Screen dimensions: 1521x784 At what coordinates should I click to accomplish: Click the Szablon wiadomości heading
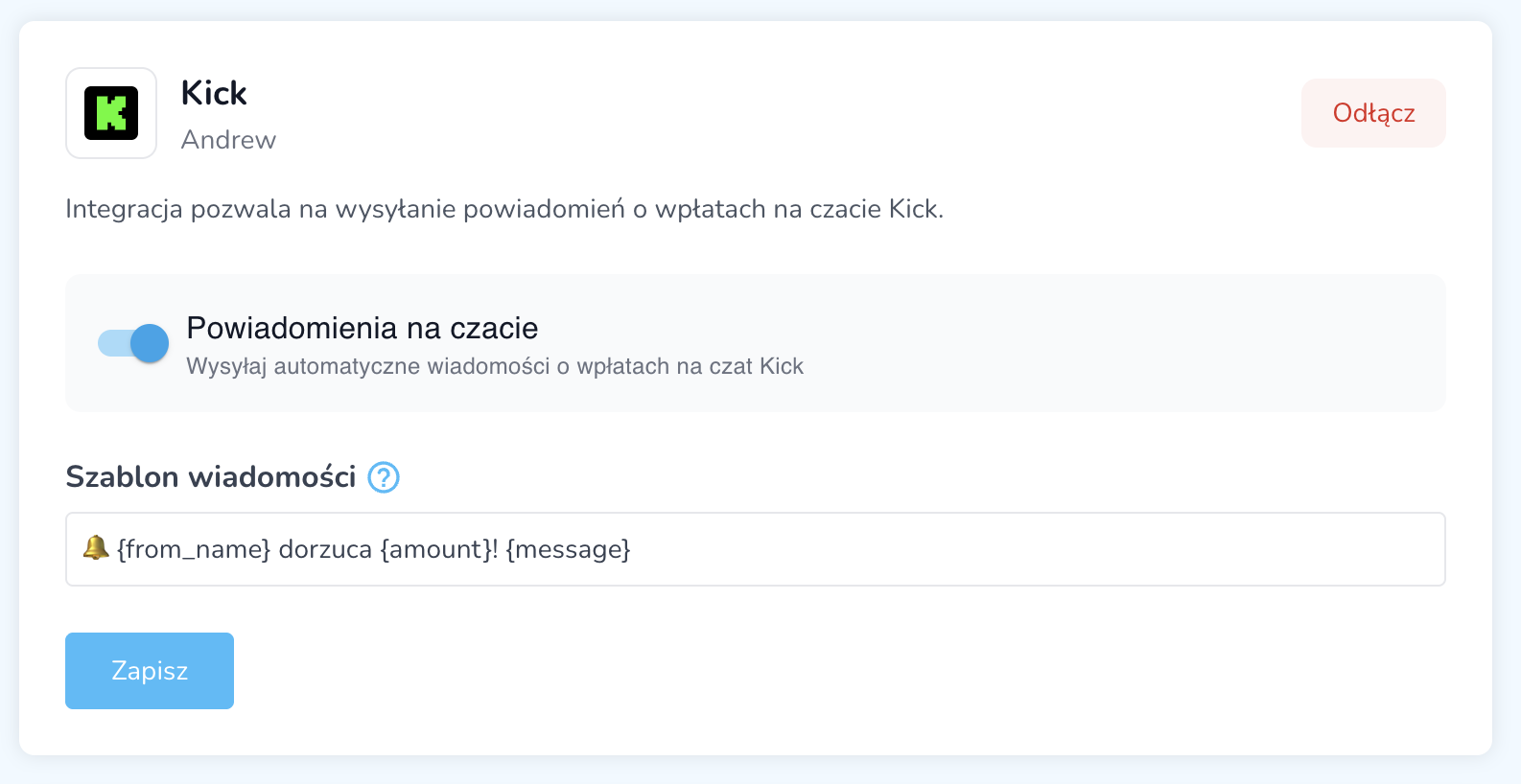[210, 476]
